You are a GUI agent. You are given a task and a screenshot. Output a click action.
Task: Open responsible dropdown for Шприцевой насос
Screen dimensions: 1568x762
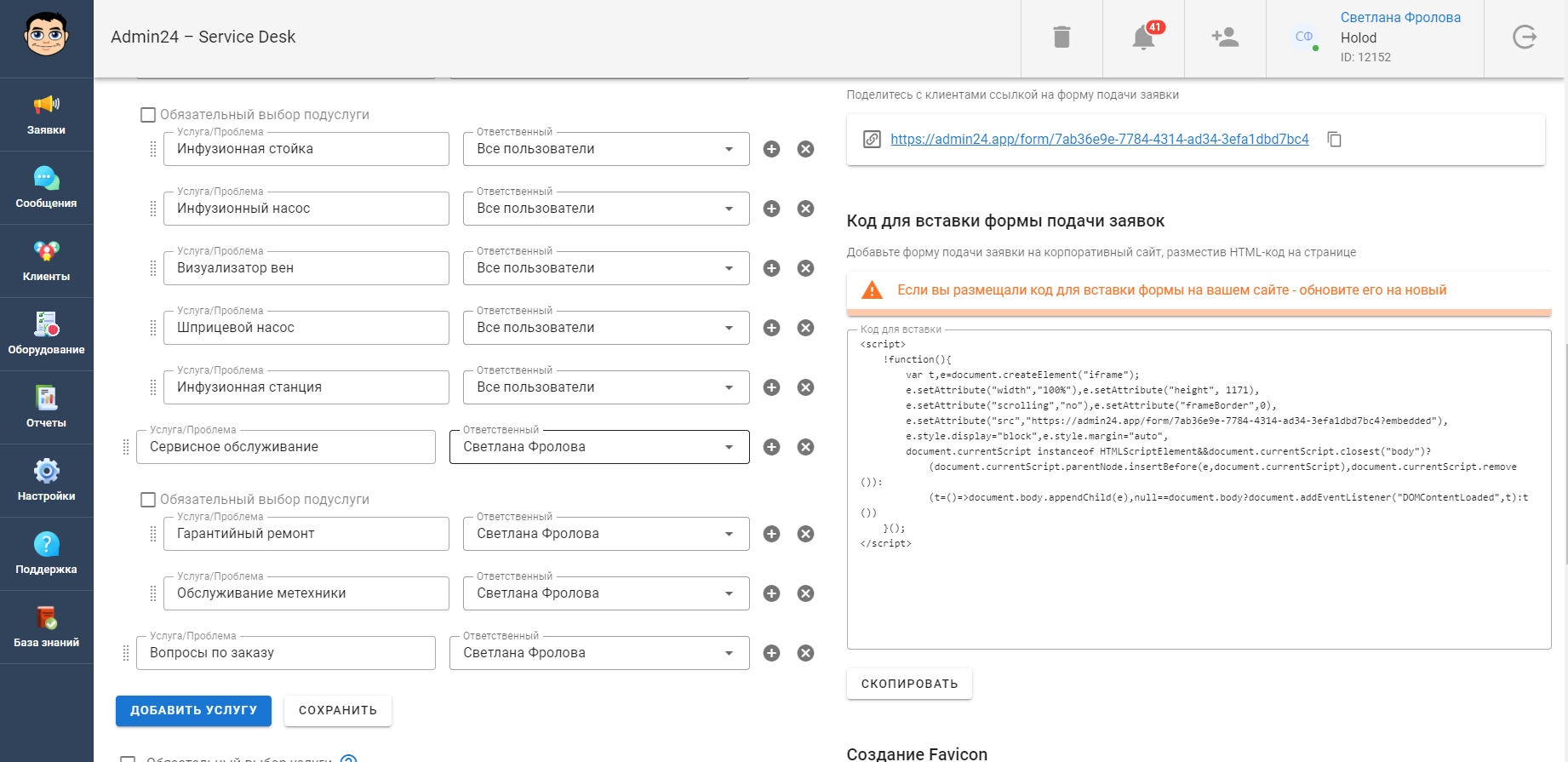coord(606,328)
